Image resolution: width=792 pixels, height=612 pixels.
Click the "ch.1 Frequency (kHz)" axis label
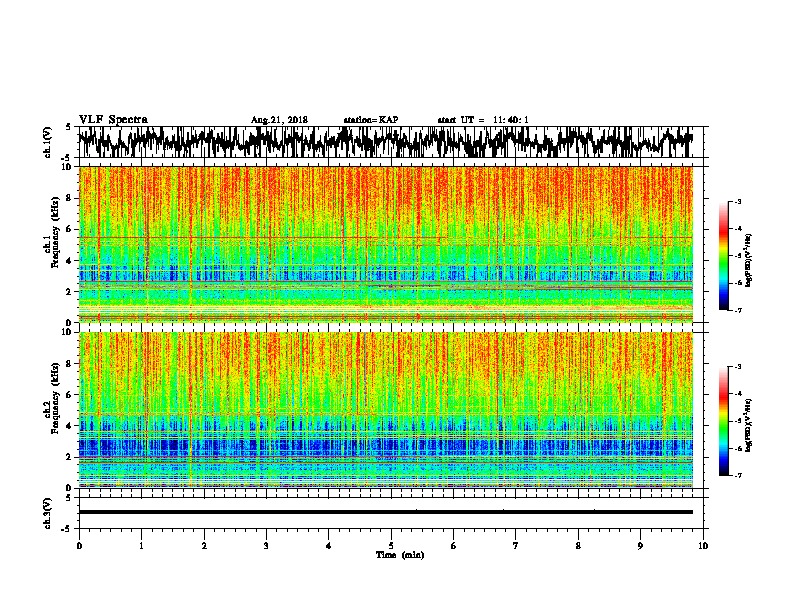pyautogui.click(x=51, y=232)
